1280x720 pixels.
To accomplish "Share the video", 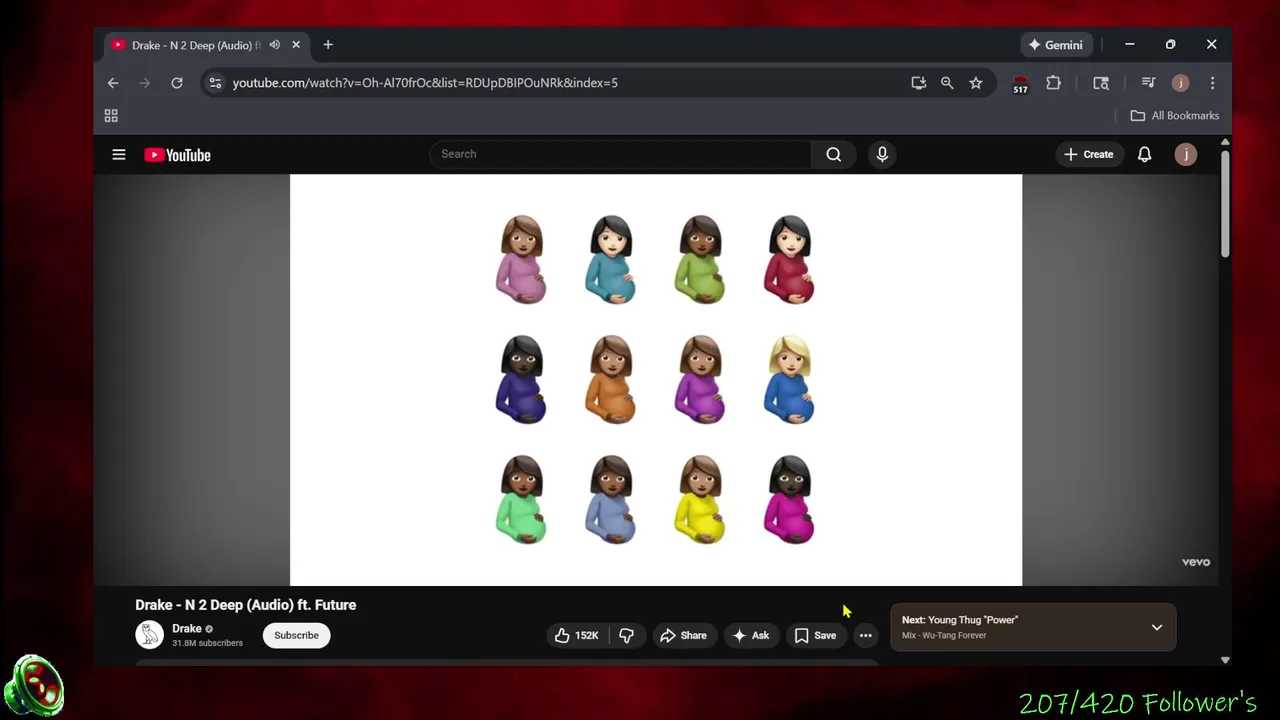I will tap(683, 635).
